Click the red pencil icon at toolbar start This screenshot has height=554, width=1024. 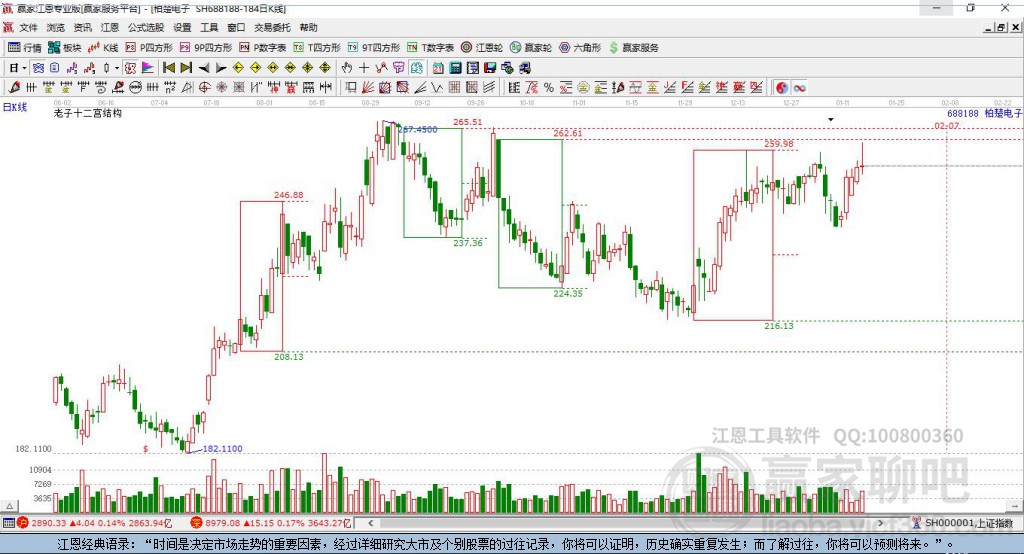14,88
